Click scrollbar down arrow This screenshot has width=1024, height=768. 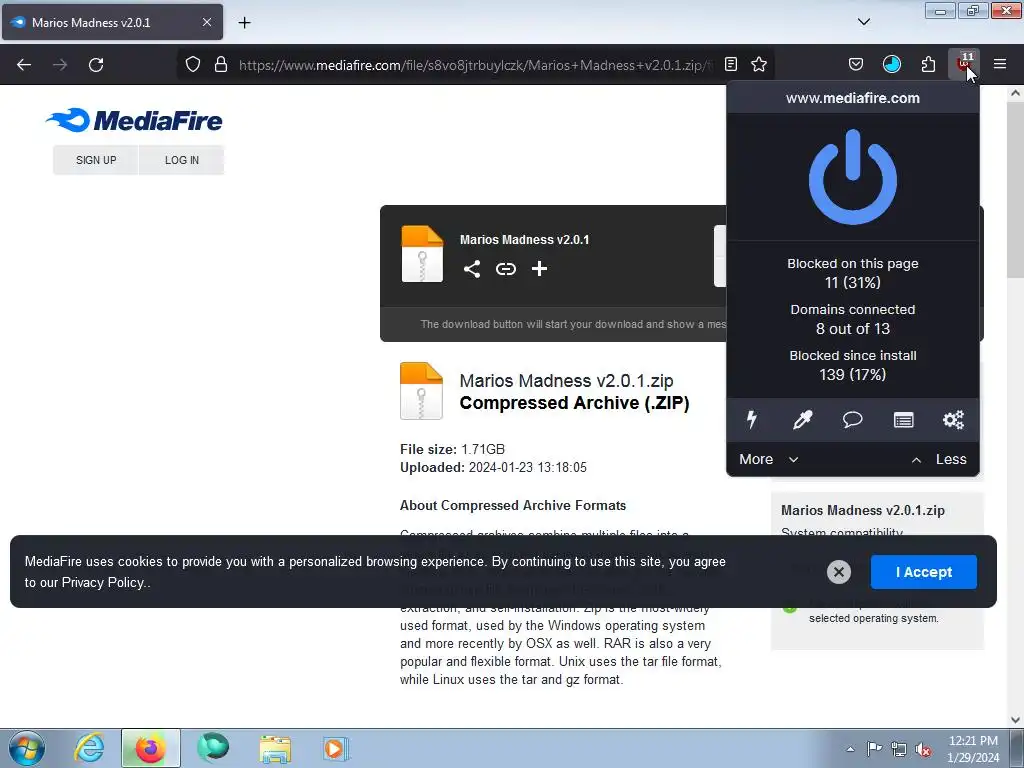[x=1015, y=720]
